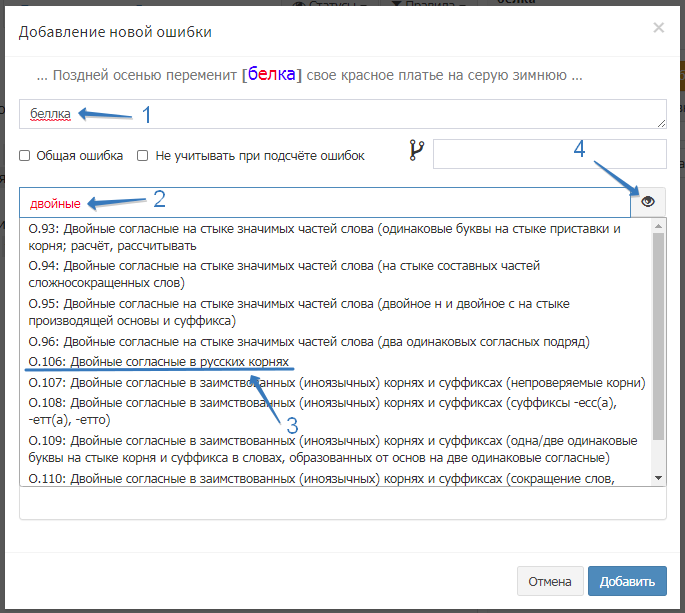Tick Не учитывать при подсчёте ошибок checkbox
685x613 pixels.
(143, 156)
